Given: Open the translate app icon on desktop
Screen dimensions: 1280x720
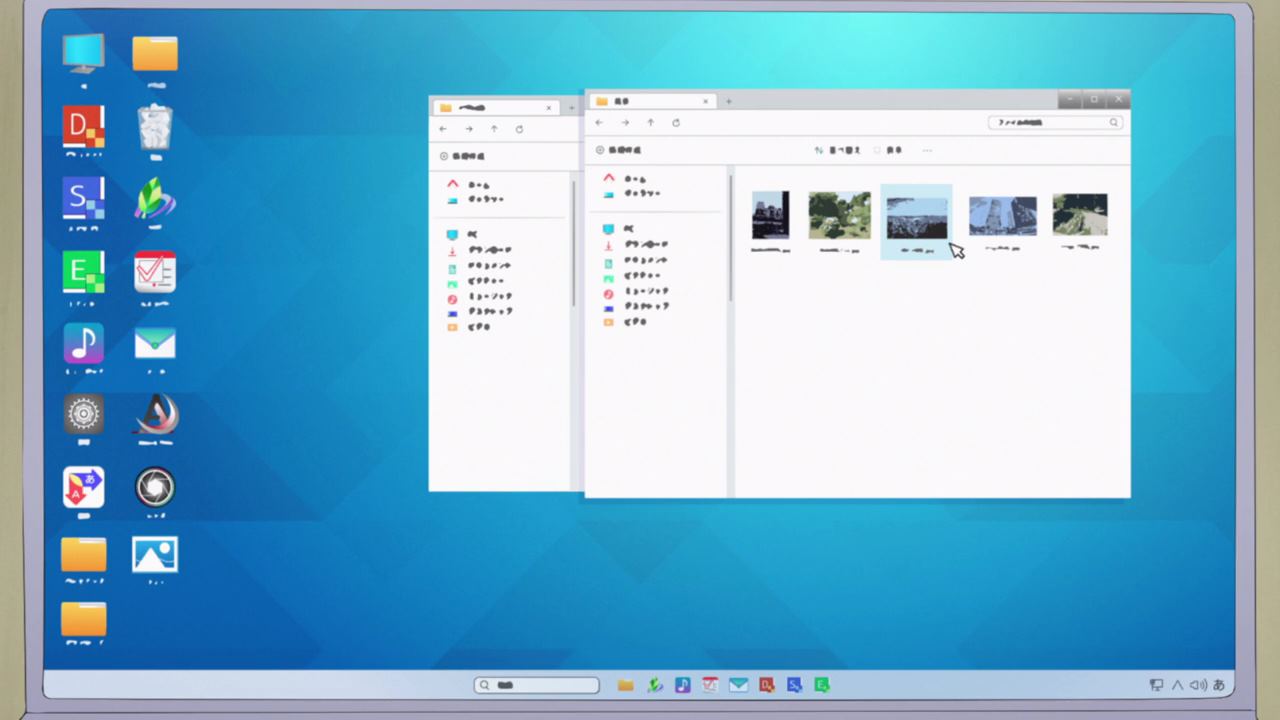Looking at the screenshot, I should [x=83, y=487].
